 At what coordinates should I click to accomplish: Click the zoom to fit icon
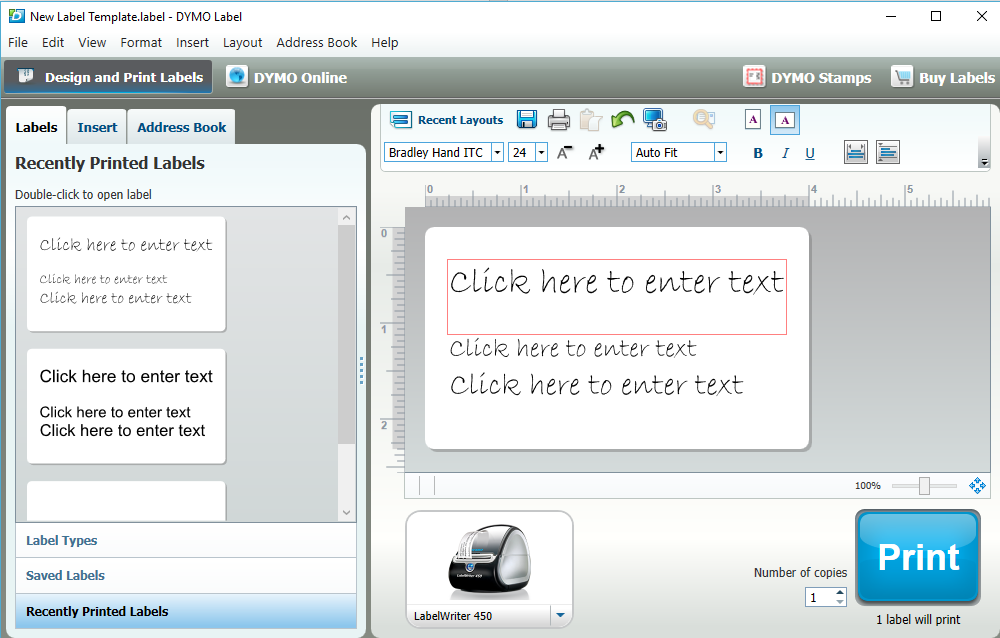click(977, 486)
